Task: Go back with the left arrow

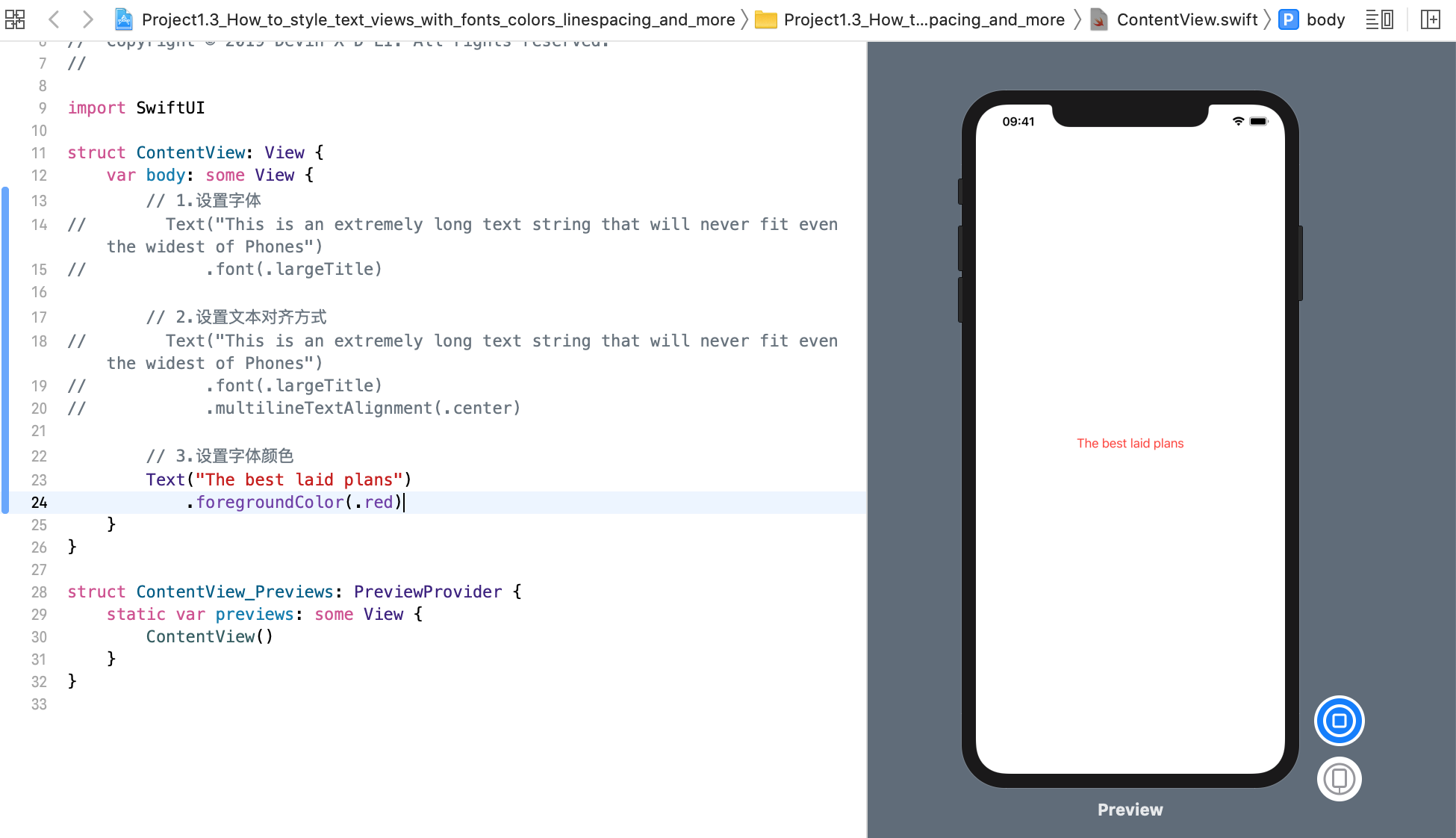Action: [x=54, y=19]
